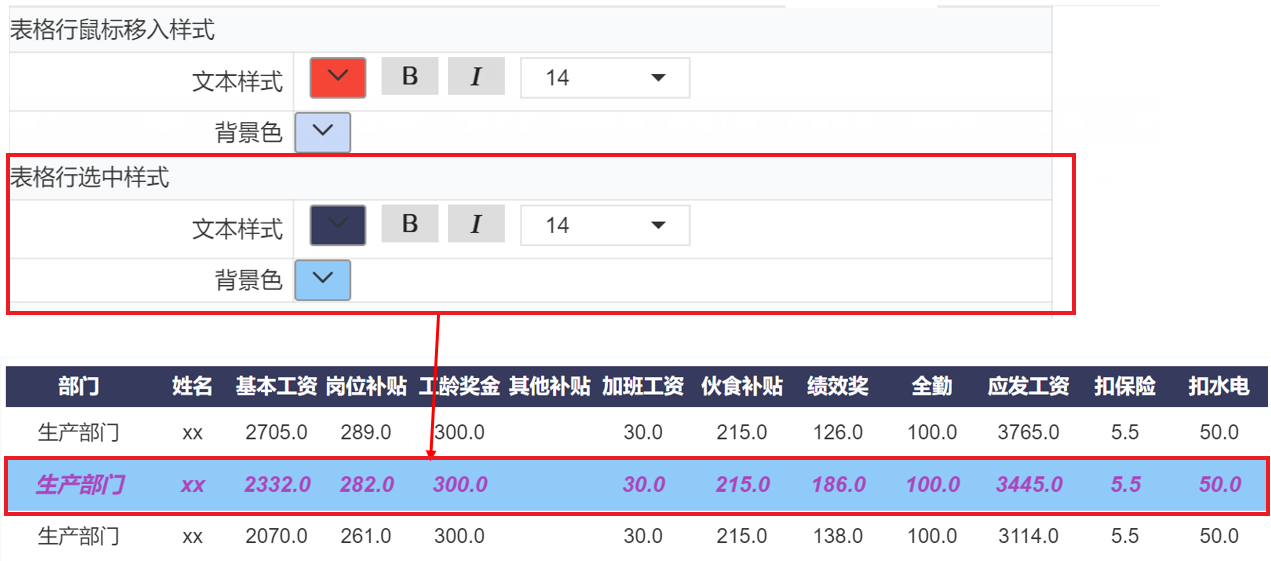Screen dimensions: 1271x561
Task: Select the cell with value 289.0
Action: tap(366, 433)
